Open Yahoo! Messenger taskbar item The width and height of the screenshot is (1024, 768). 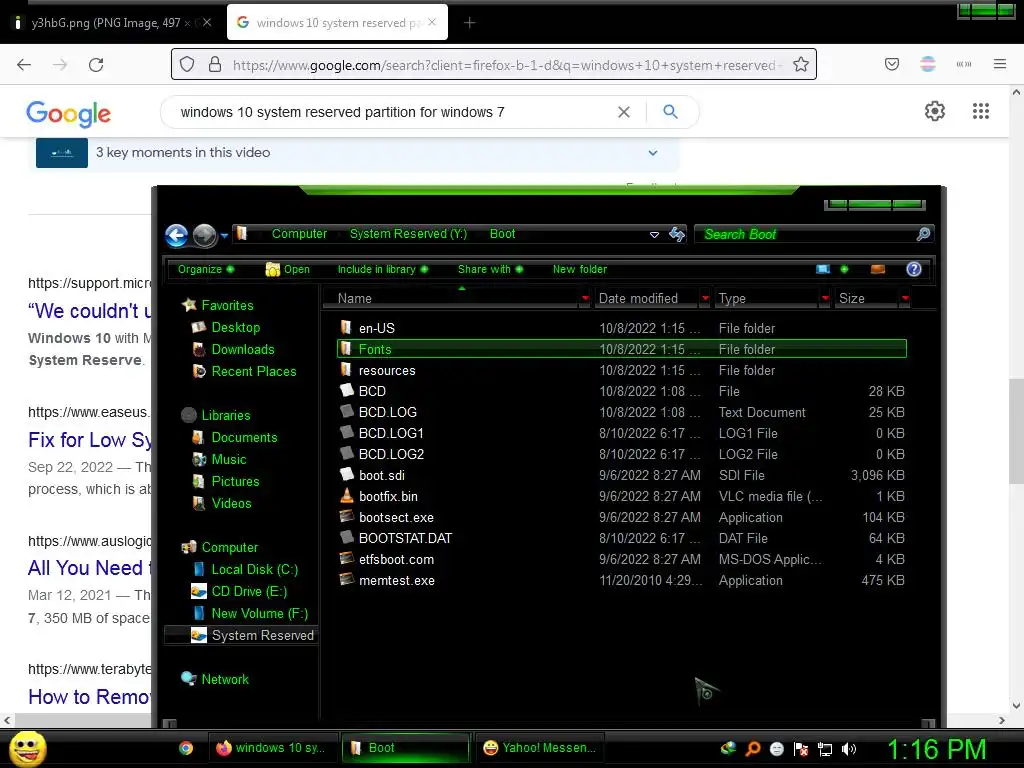(x=539, y=748)
